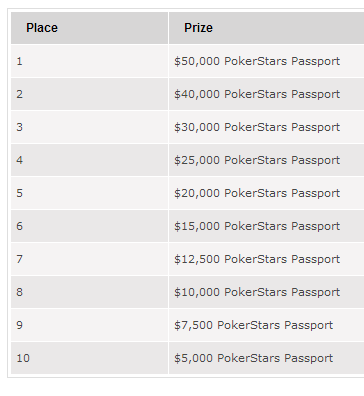The width and height of the screenshot is (364, 396).
Task: Click place number 7 cell
Action: pos(89,259)
